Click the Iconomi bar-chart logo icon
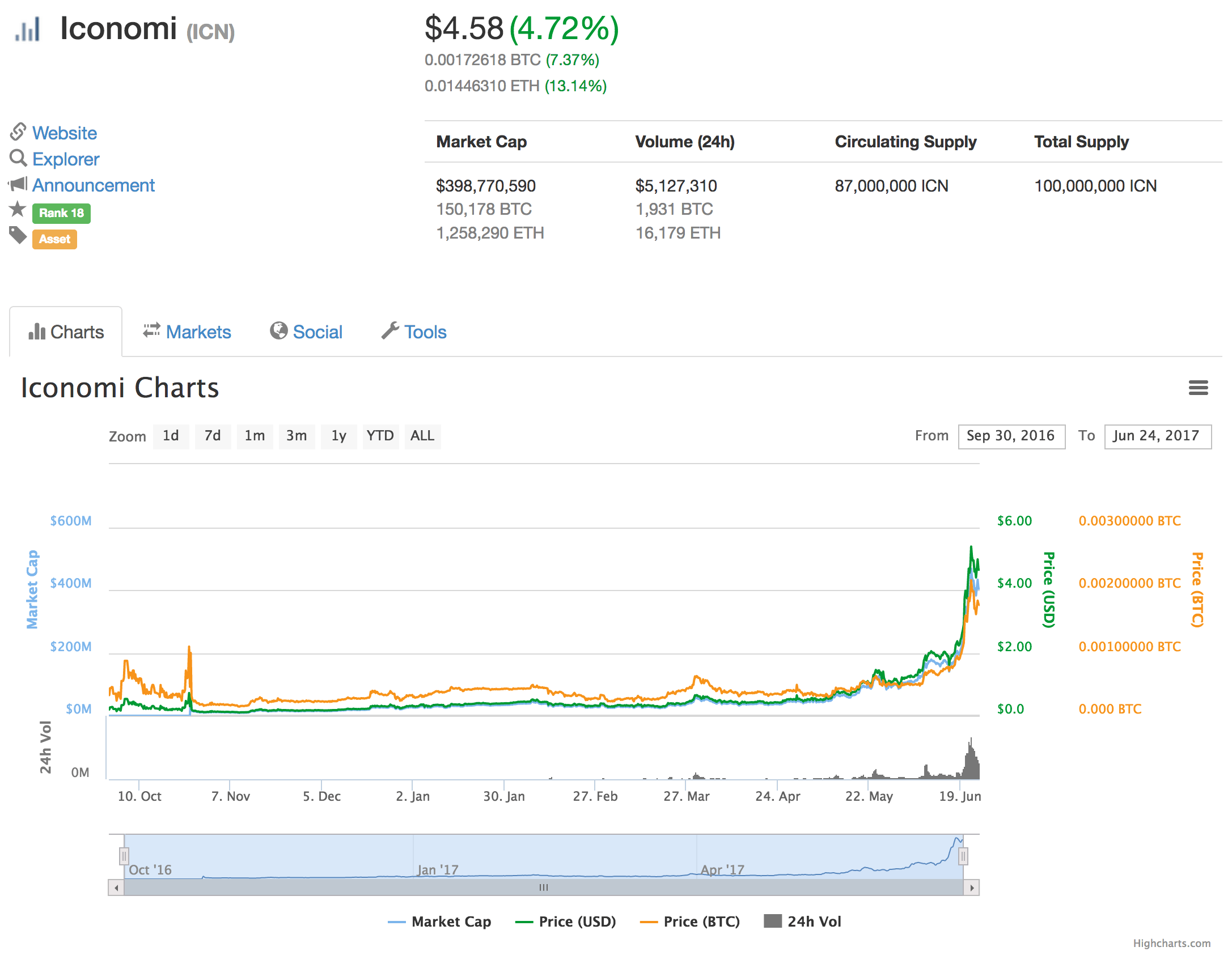The image size is (1232, 964). point(28,29)
